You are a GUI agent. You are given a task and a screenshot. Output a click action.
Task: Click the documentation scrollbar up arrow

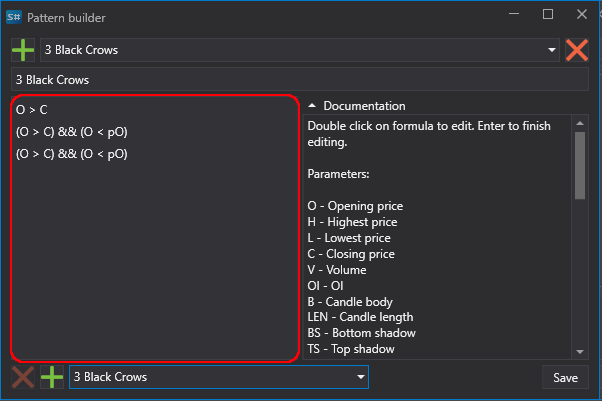click(580, 123)
